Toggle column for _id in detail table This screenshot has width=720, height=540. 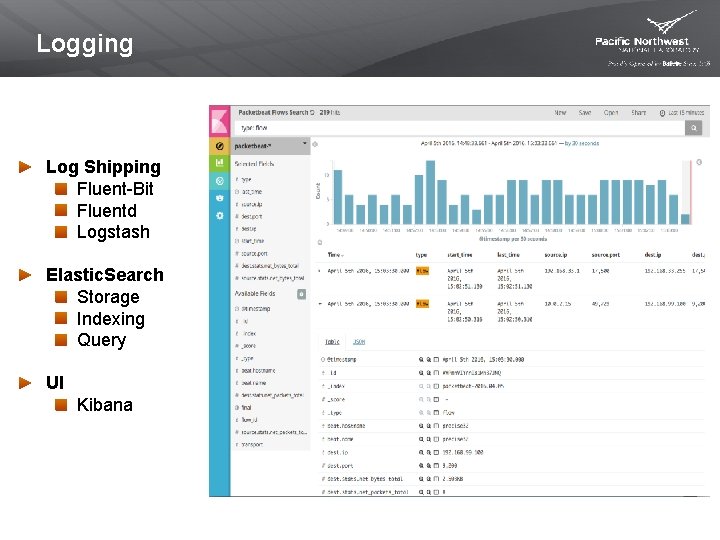click(x=436, y=373)
